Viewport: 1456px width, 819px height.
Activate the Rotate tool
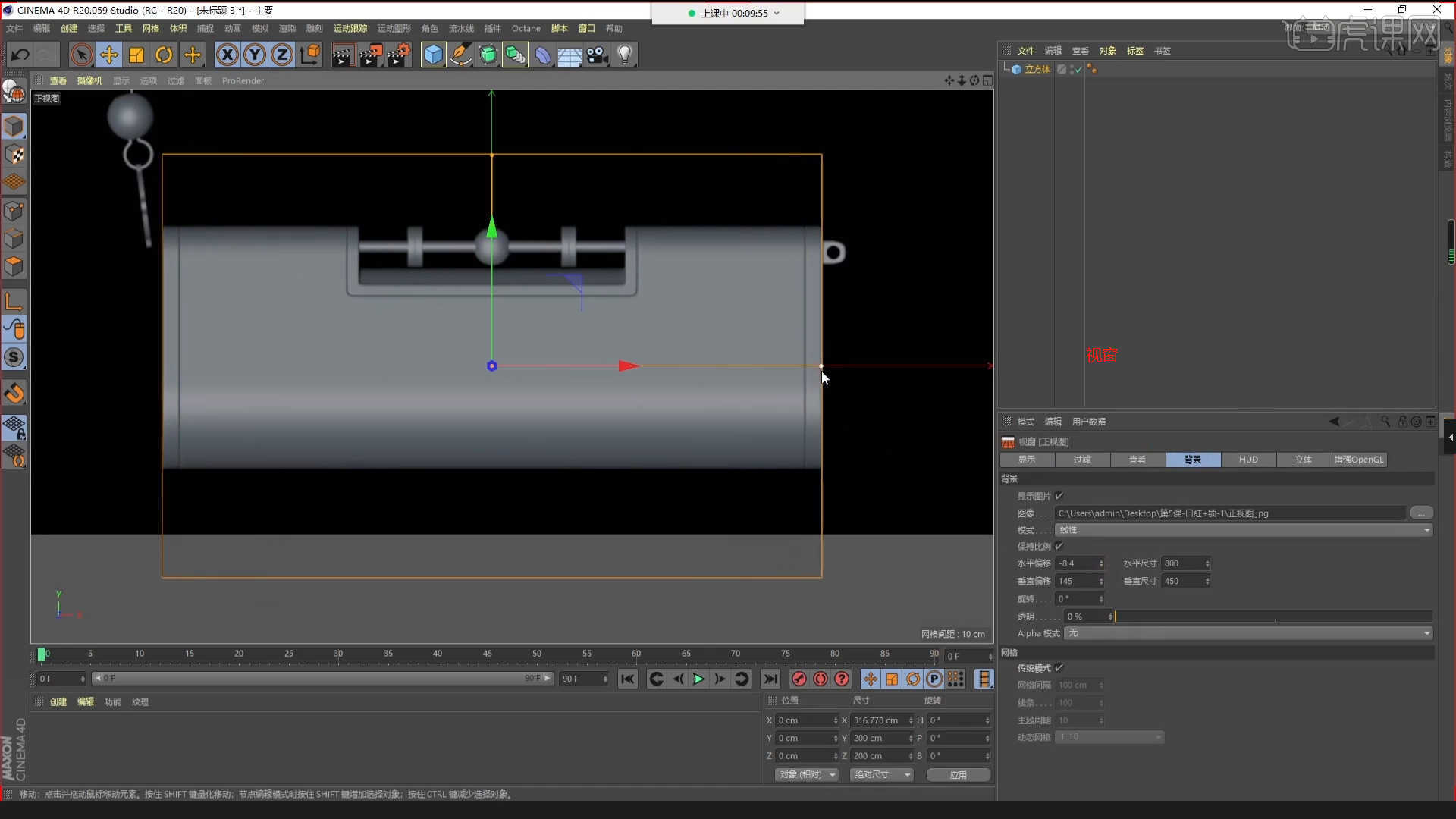(x=164, y=55)
